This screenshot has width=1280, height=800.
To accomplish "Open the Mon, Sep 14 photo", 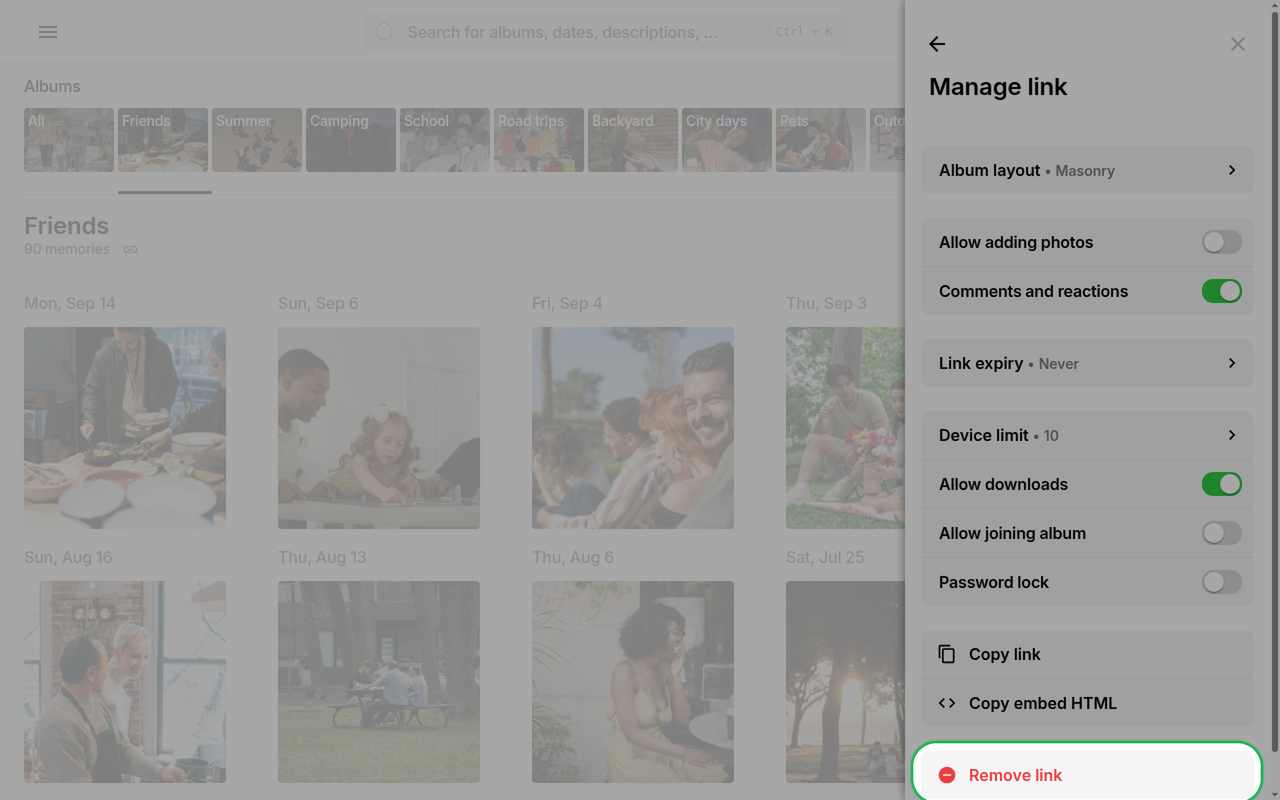I will [x=125, y=428].
